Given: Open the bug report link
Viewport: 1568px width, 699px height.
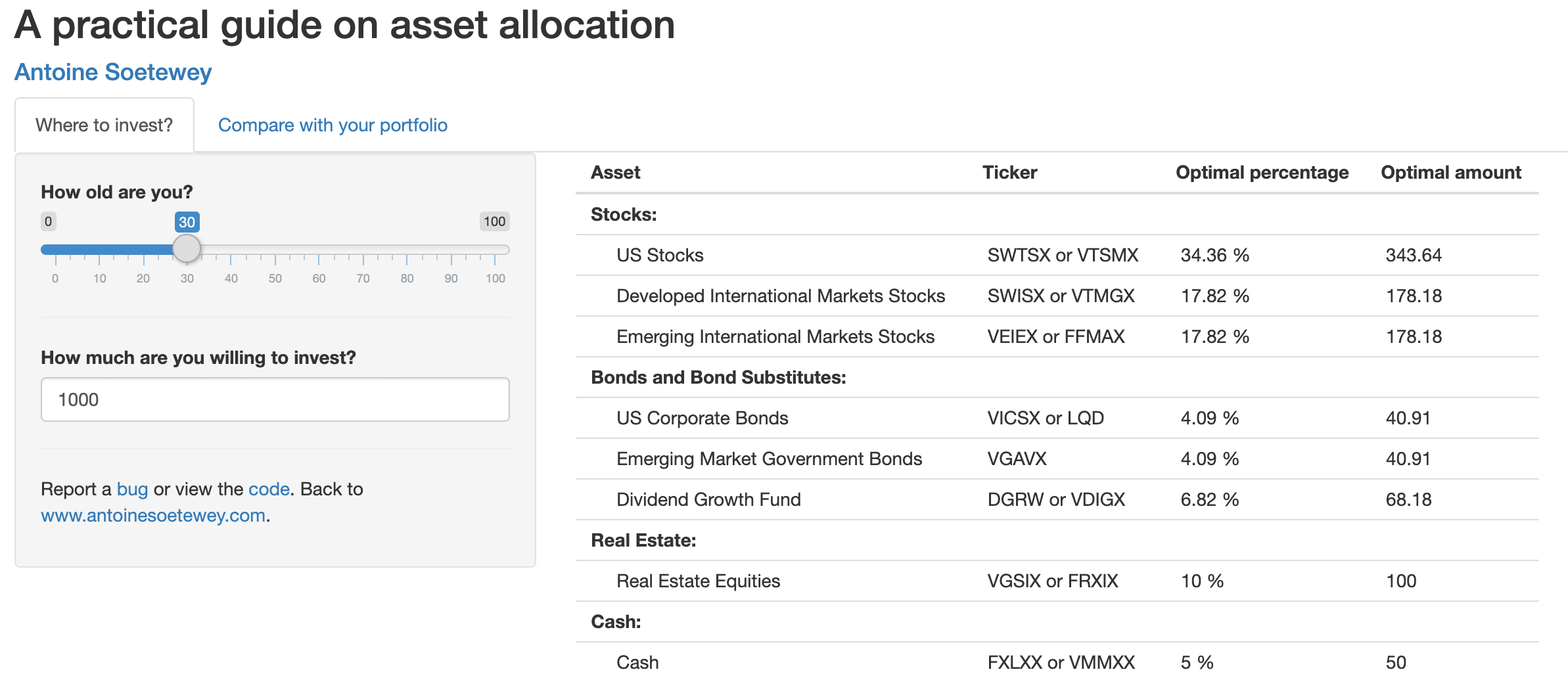Looking at the screenshot, I should [132, 489].
